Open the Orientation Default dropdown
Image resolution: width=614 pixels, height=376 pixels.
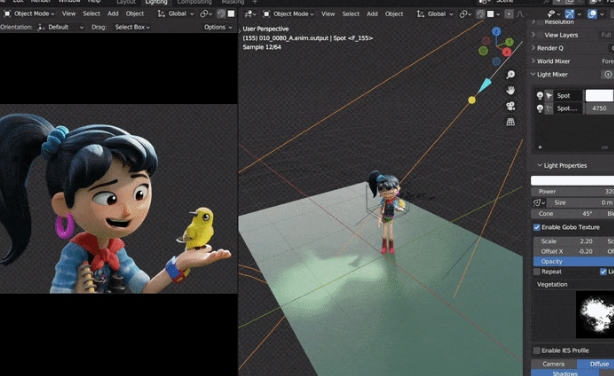[x=61, y=27]
